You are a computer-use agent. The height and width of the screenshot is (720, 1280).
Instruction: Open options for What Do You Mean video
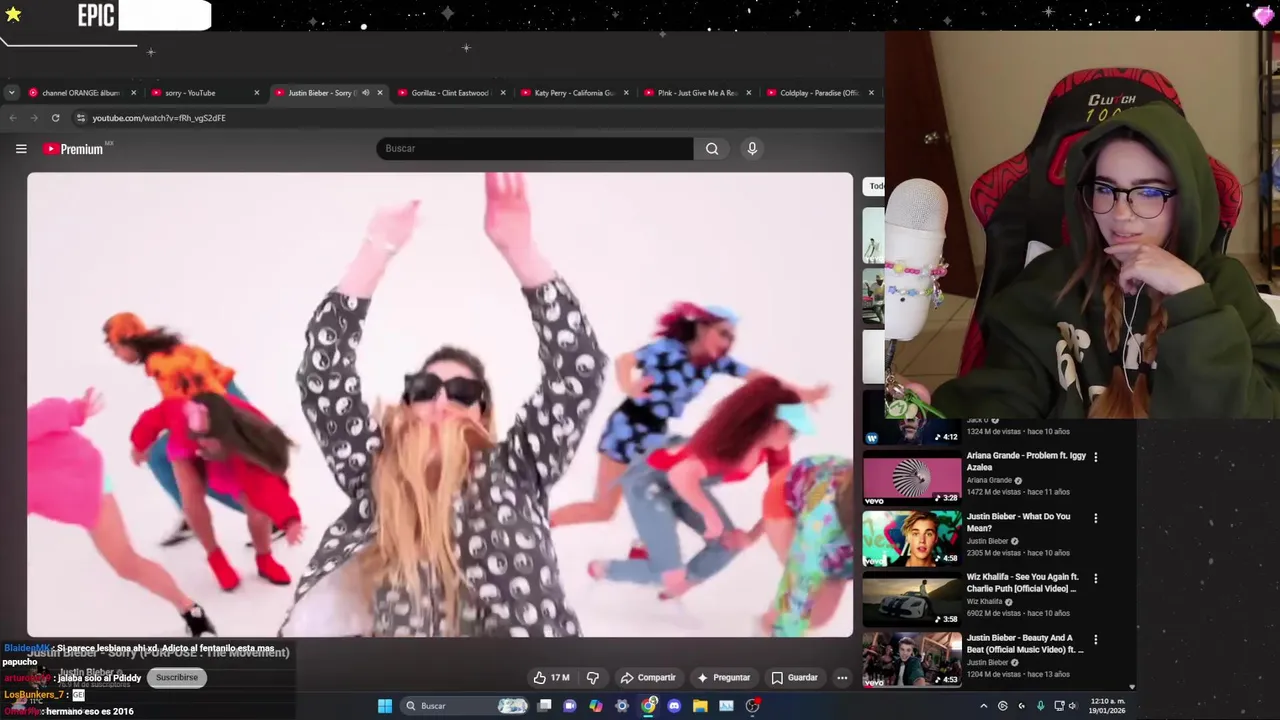coord(1095,518)
